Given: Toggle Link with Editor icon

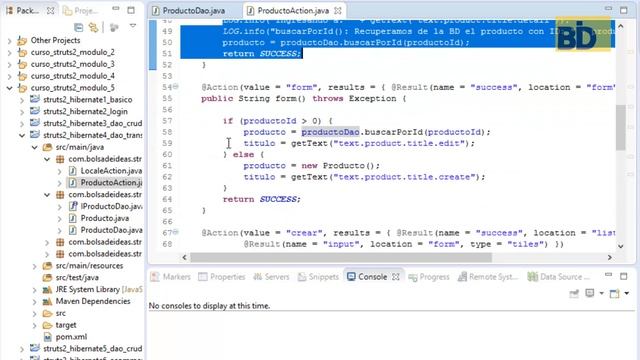Looking at the screenshot, I should coord(94,27).
